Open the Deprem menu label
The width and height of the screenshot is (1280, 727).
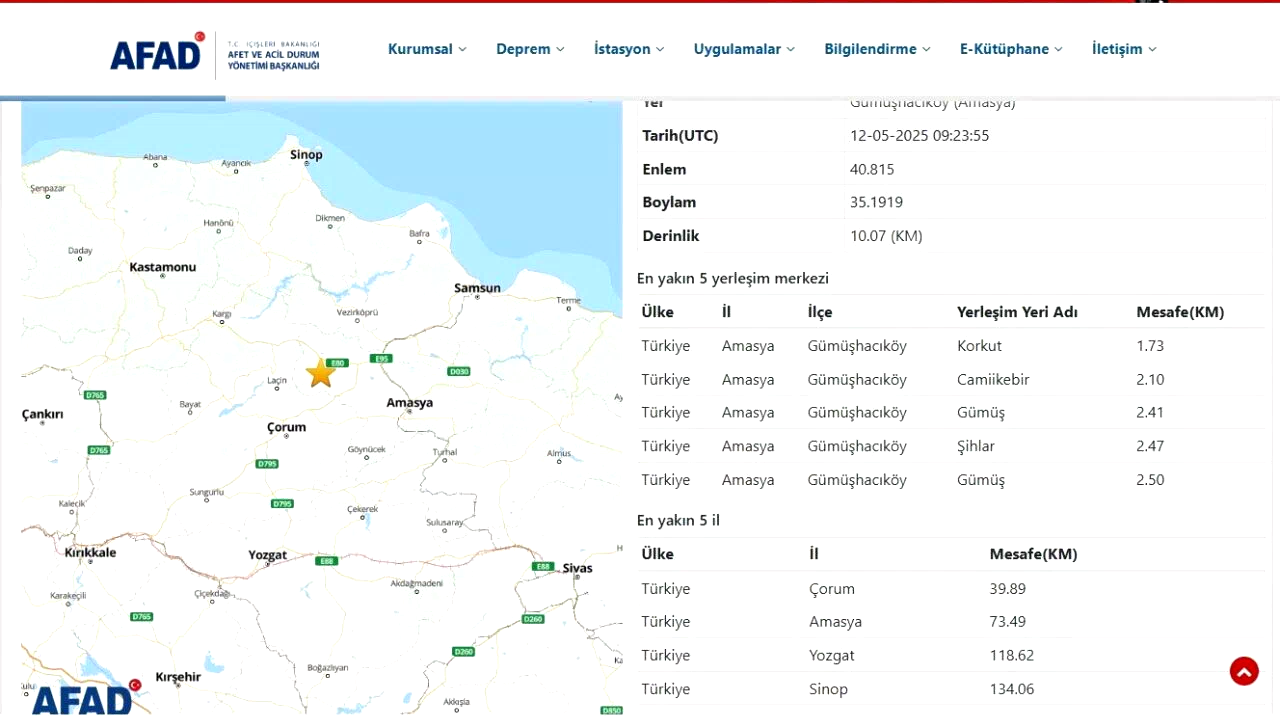coord(523,49)
